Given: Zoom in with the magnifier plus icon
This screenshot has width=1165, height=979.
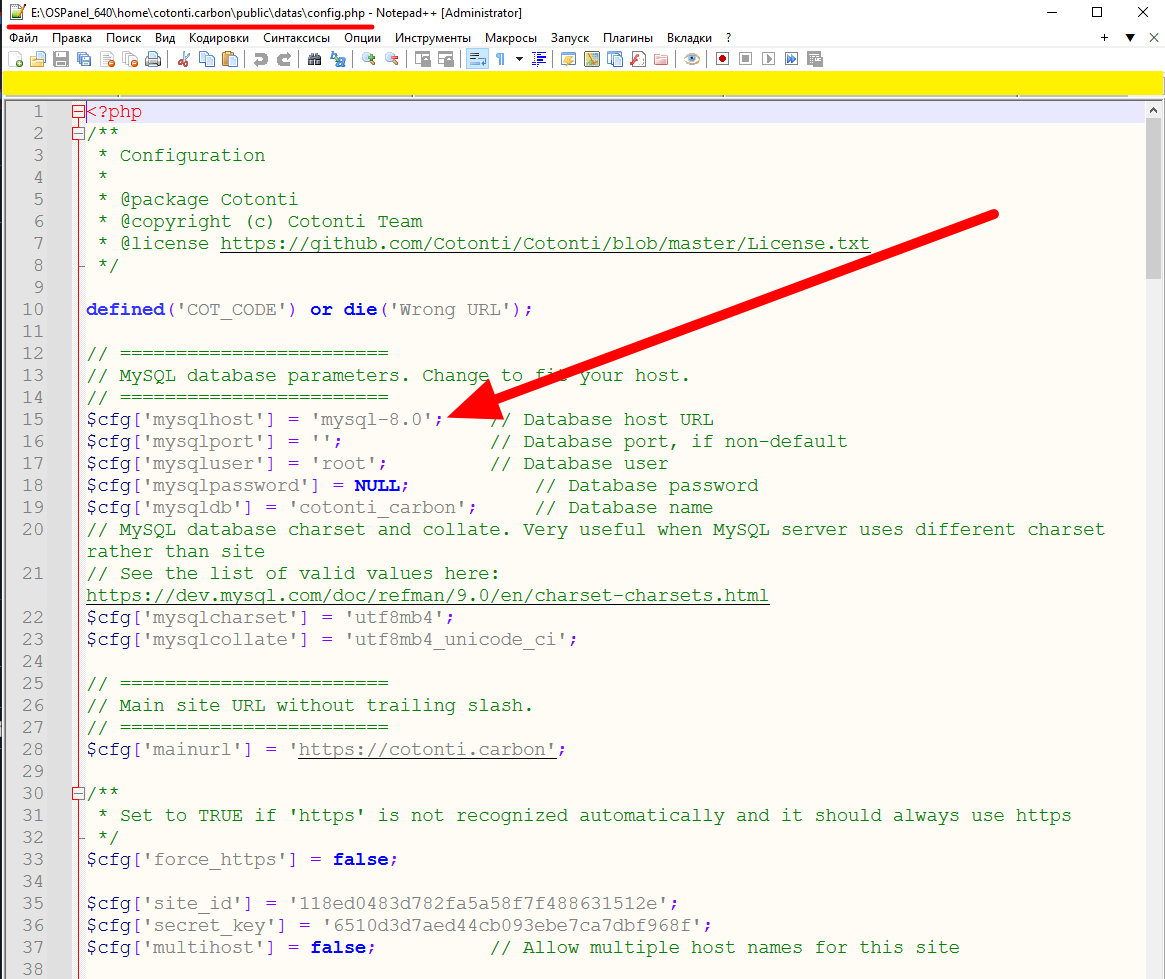Looking at the screenshot, I should click(369, 59).
